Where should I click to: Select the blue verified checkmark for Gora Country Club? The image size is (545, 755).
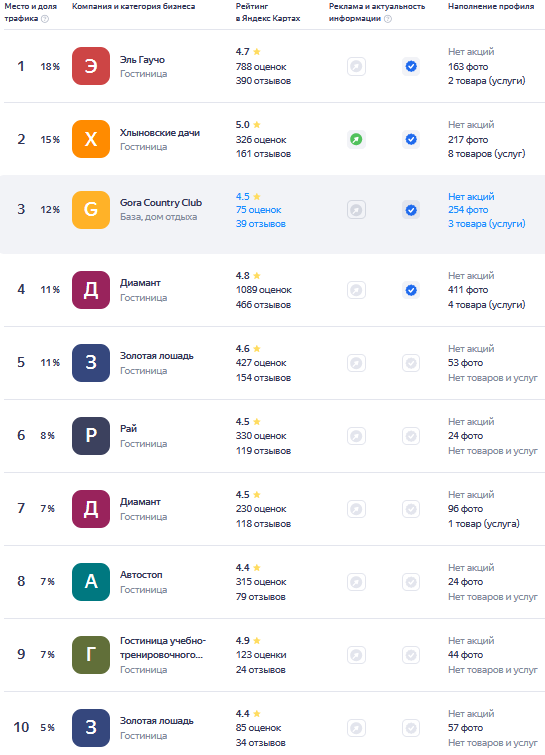(x=411, y=210)
